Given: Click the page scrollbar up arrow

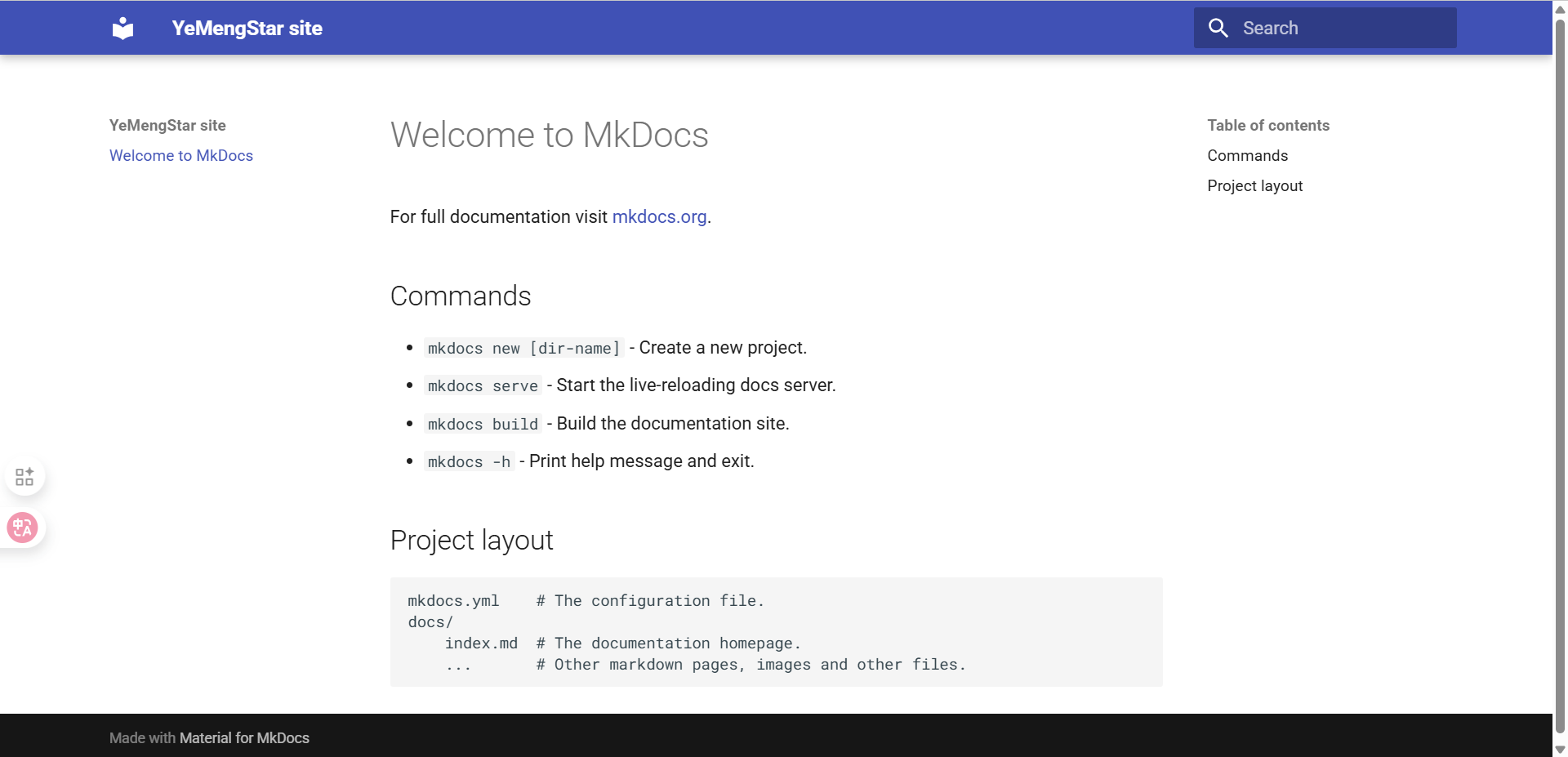Looking at the screenshot, I should pyautogui.click(x=1560, y=8).
